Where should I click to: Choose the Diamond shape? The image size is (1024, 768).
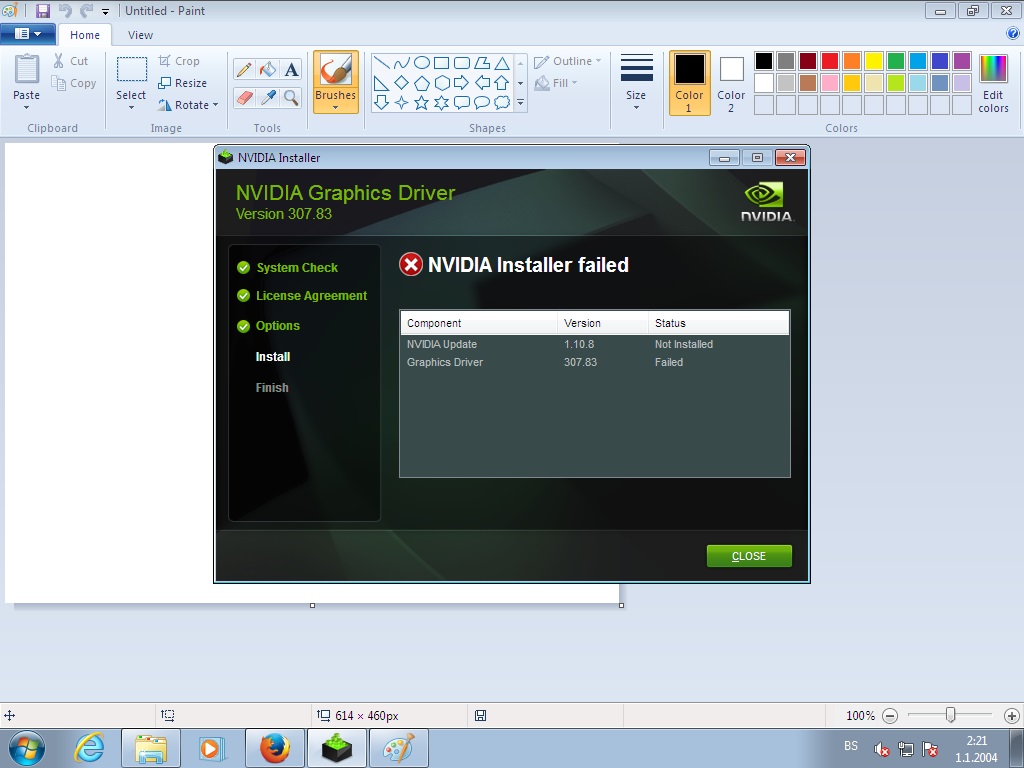coord(402,83)
